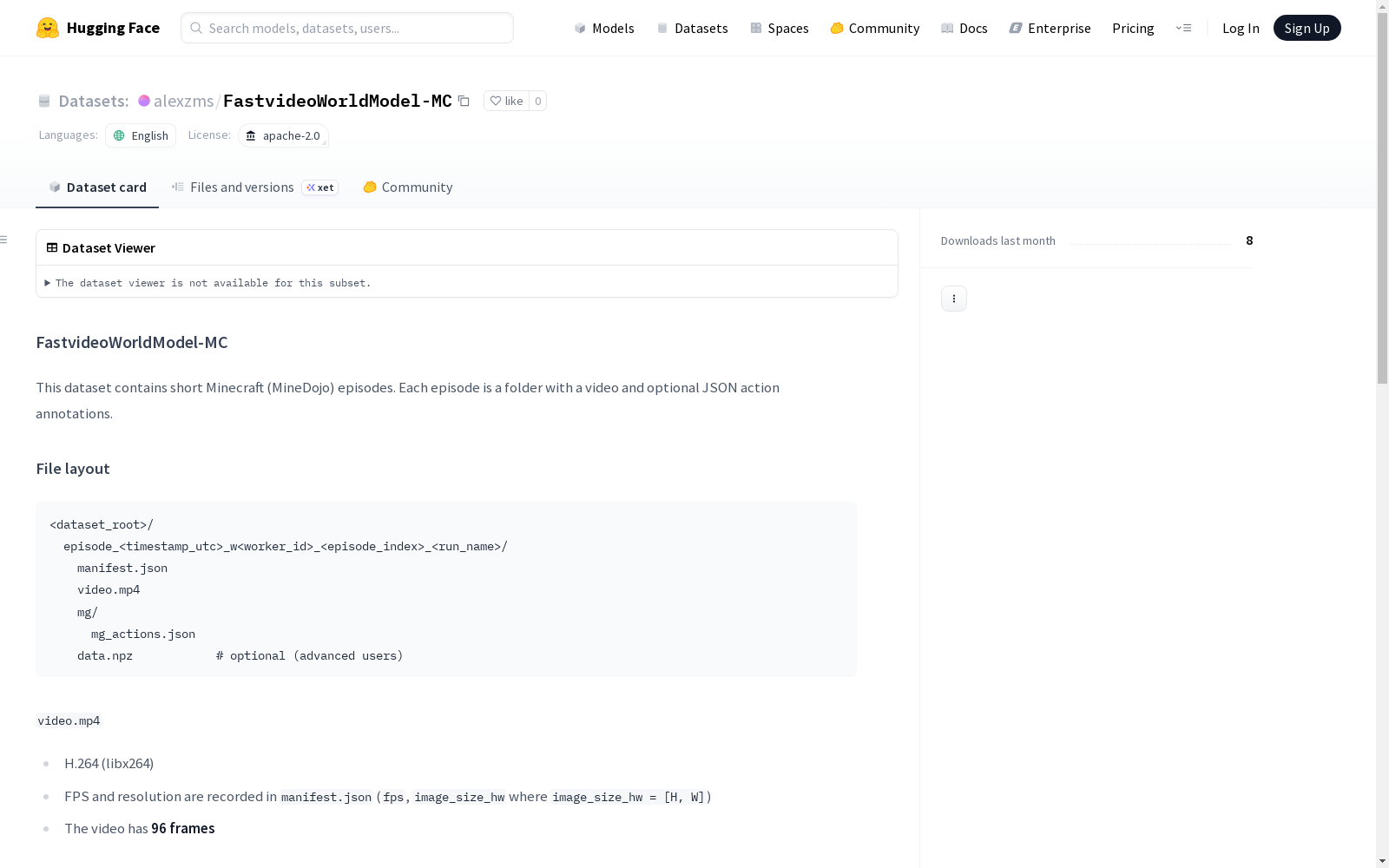This screenshot has height=868, width=1389.
Task: Go to the Pricing page
Action: tap(1133, 28)
